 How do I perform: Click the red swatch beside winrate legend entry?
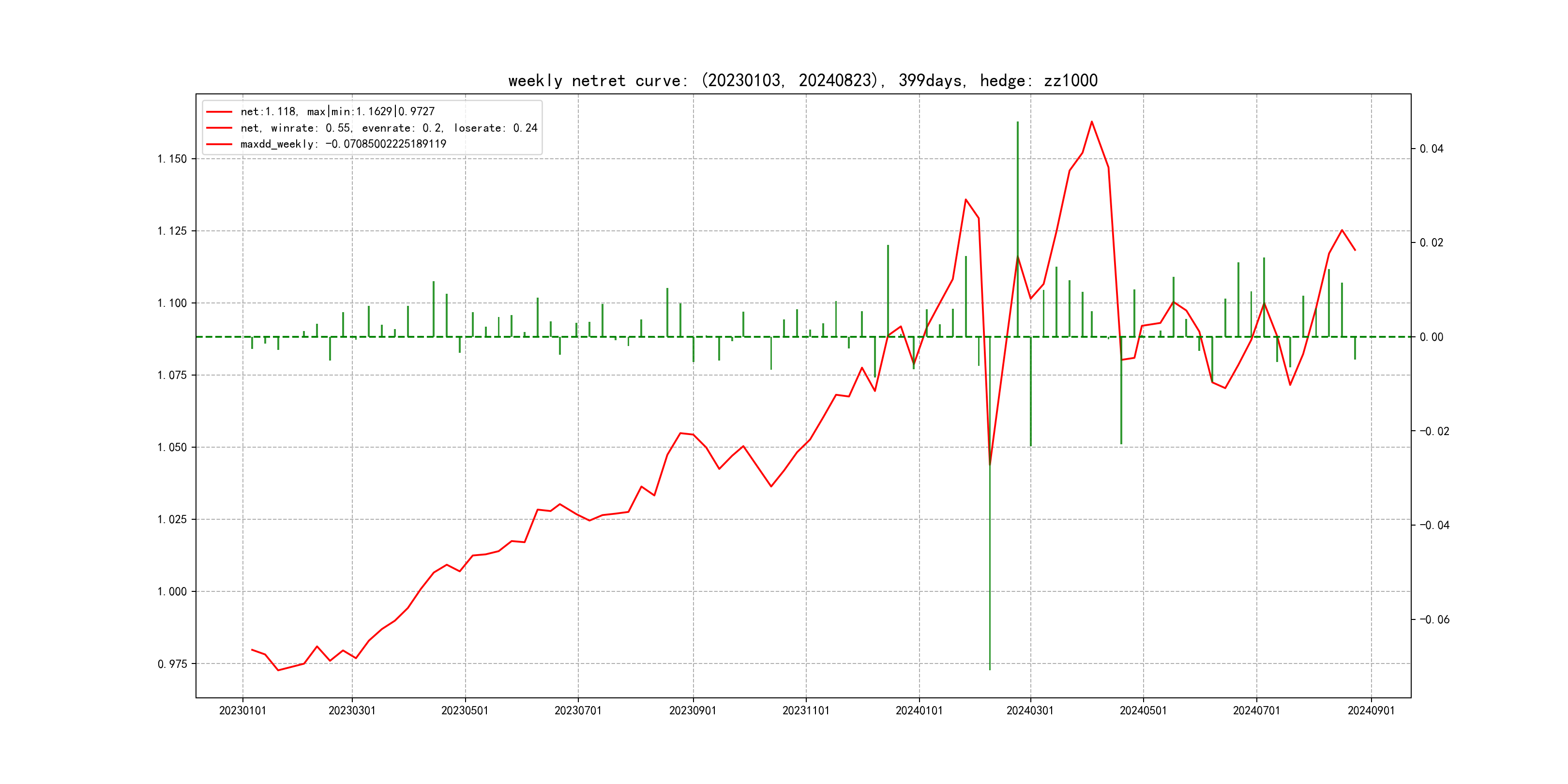(219, 128)
